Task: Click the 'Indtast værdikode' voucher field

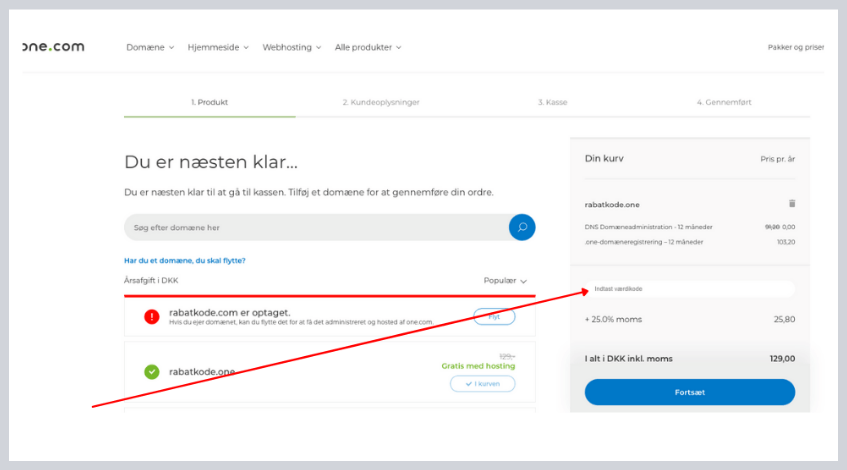Action: (x=690, y=289)
